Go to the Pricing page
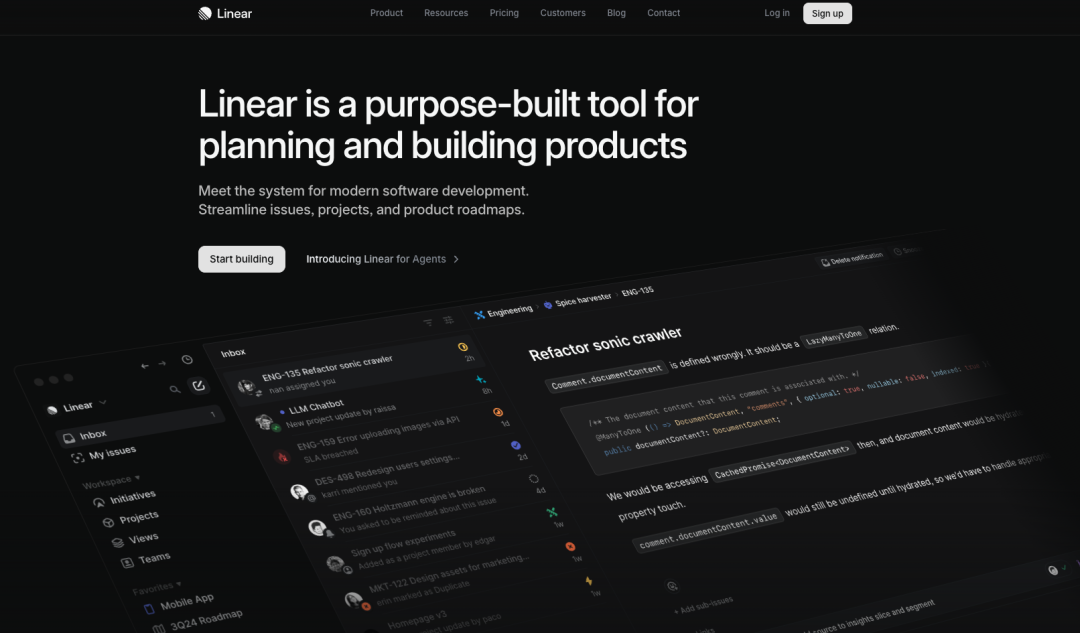This screenshot has width=1080, height=633. point(504,13)
